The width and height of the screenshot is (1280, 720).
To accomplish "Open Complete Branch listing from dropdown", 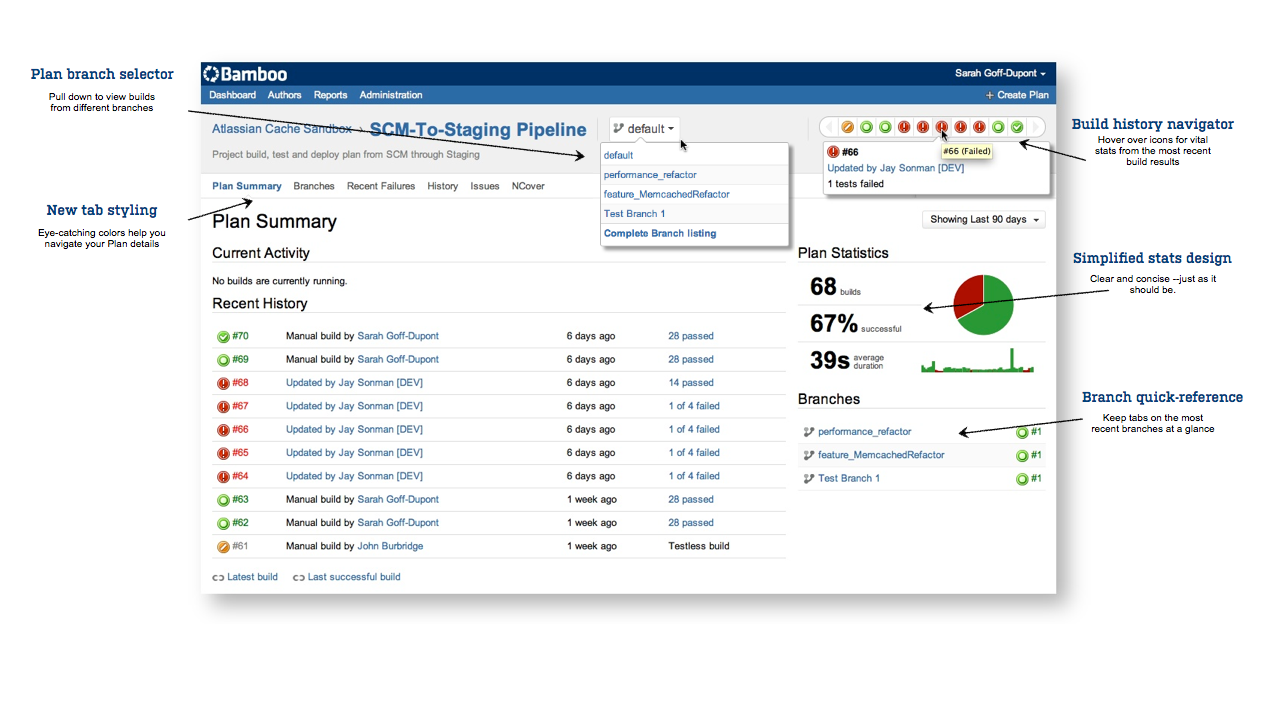I will pyautogui.click(x=660, y=233).
